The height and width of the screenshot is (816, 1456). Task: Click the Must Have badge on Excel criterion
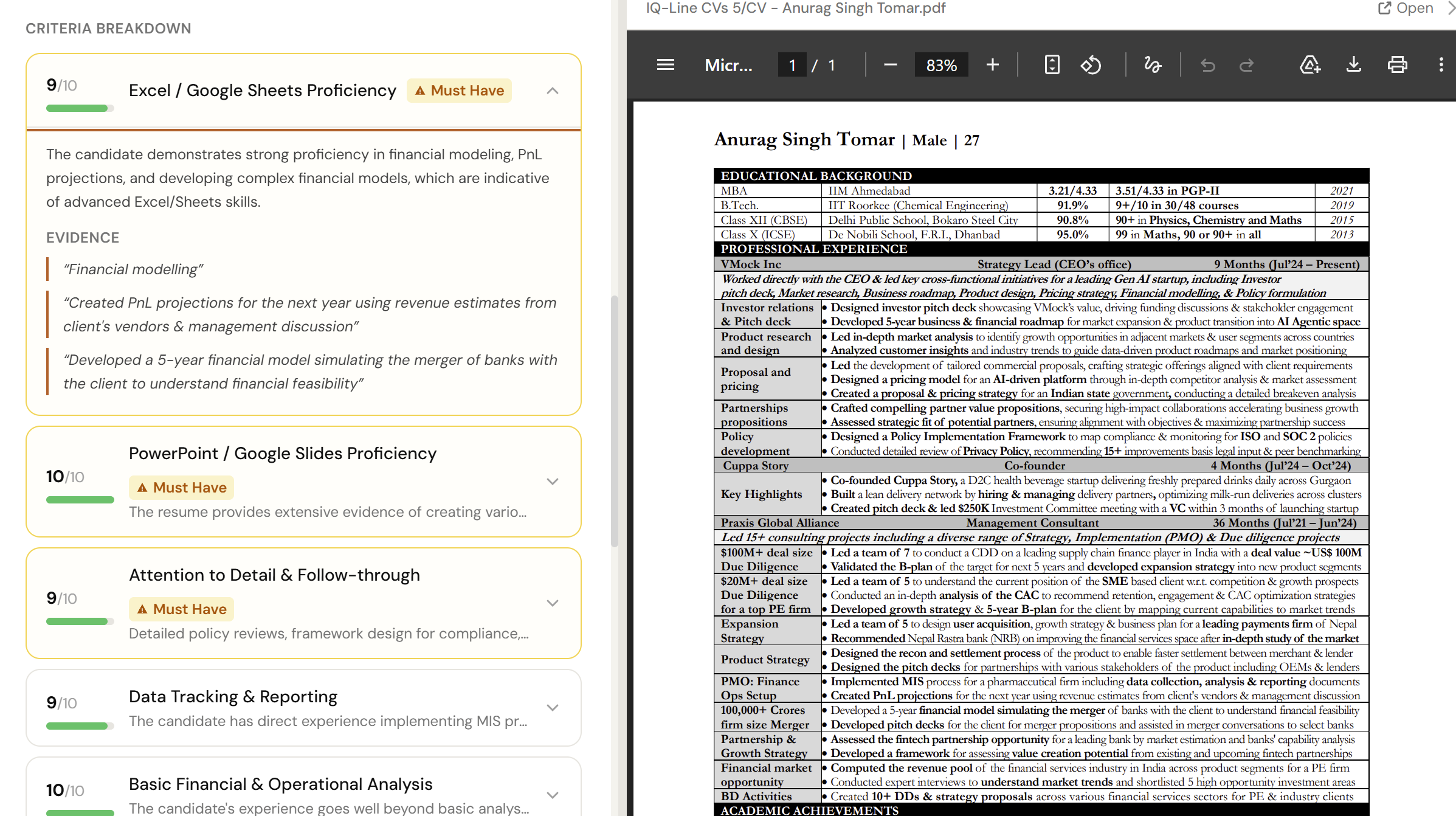[459, 91]
